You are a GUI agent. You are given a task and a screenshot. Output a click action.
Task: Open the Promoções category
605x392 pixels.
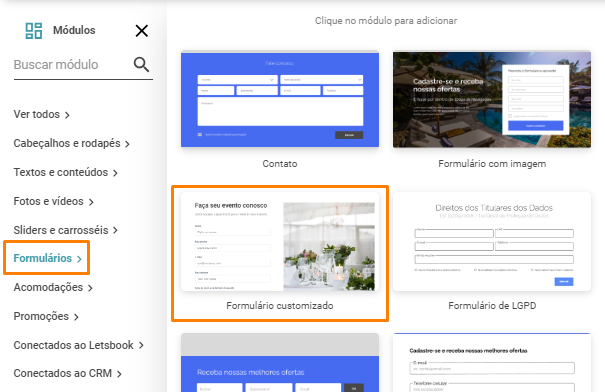tap(46, 316)
